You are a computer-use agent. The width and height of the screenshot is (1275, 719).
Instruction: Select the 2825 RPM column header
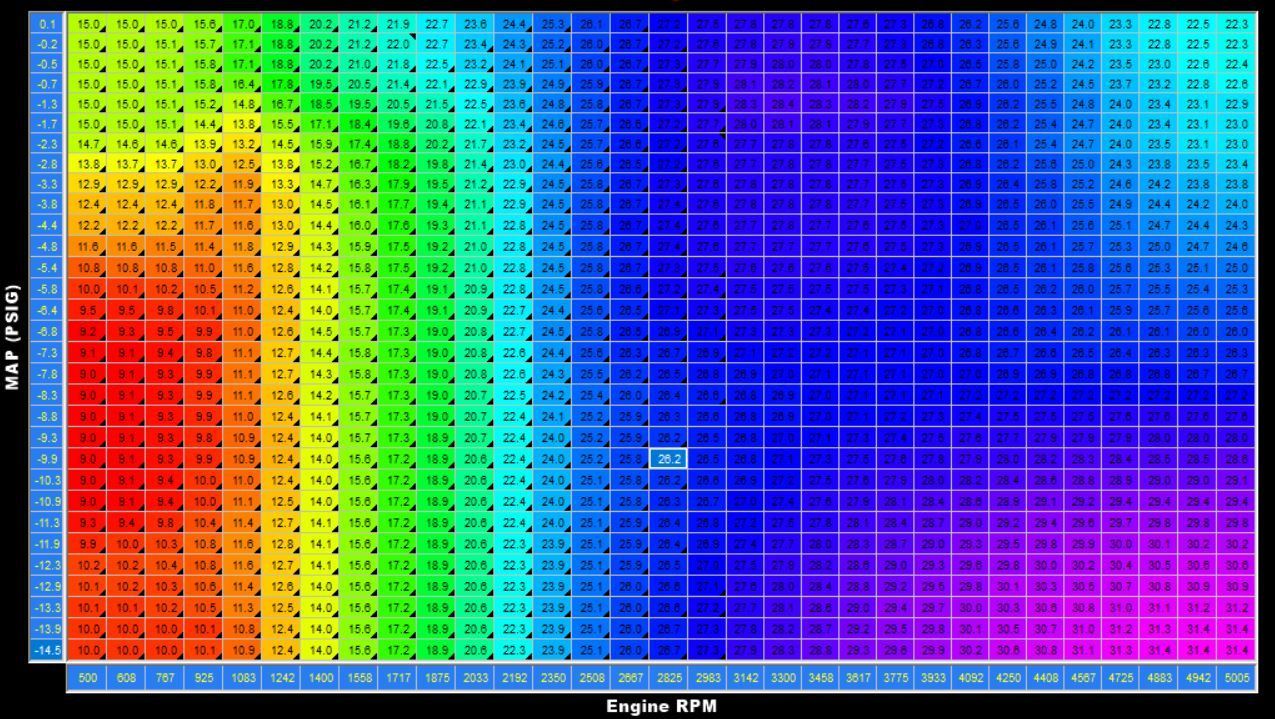[x=667, y=678]
